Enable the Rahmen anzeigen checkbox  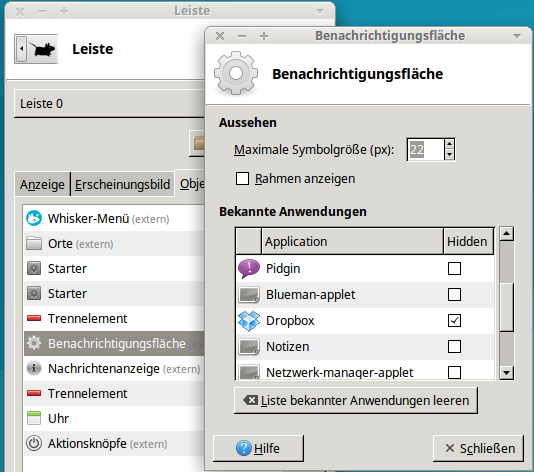click(x=242, y=178)
